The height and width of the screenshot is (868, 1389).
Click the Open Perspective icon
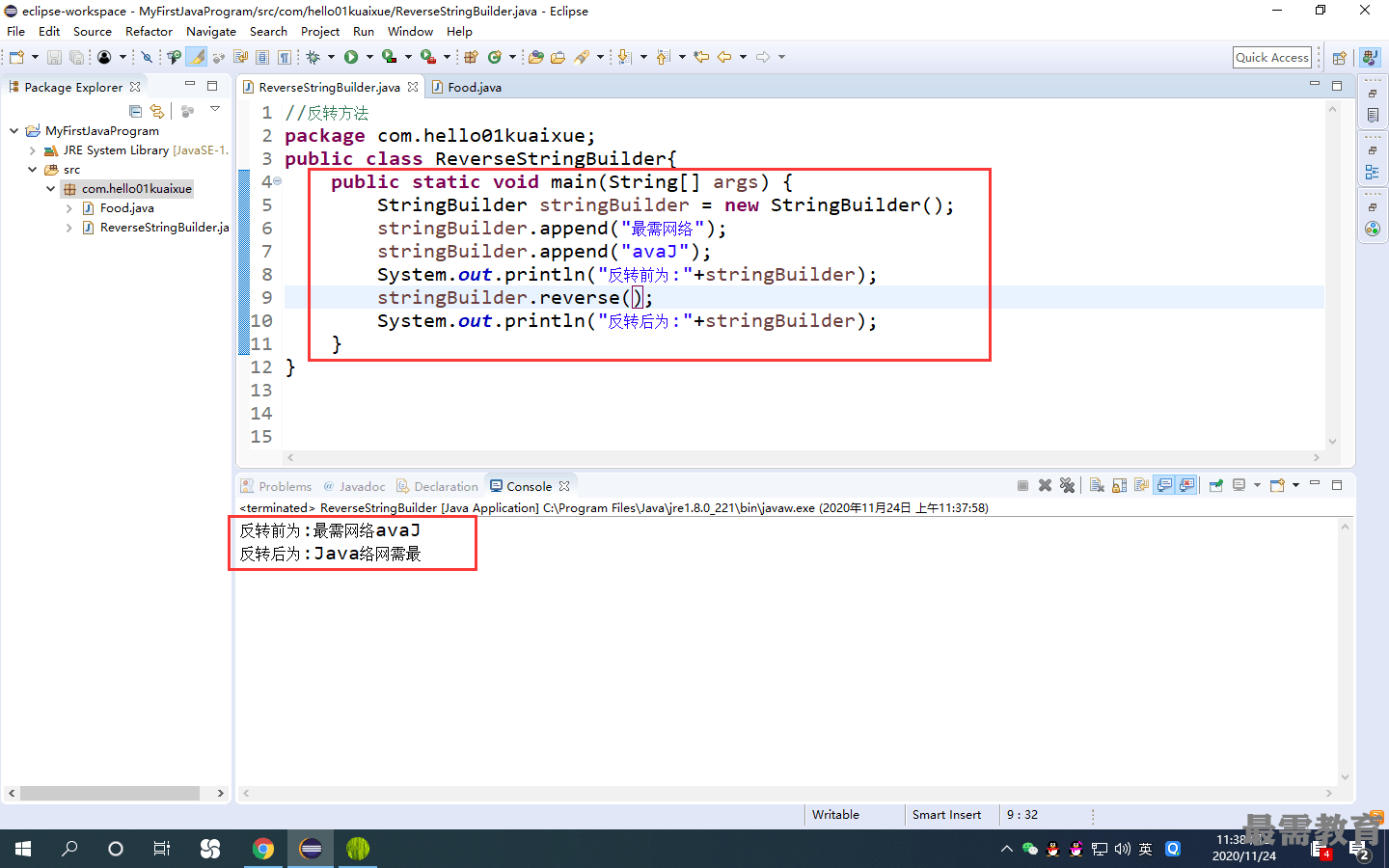pyautogui.click(x=1339, y=58)
